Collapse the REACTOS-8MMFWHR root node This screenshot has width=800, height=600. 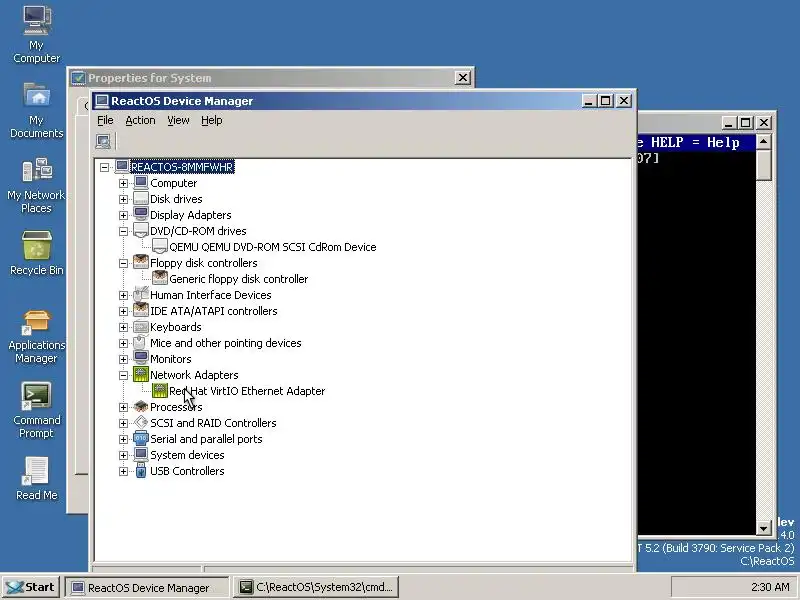point(105,167)
